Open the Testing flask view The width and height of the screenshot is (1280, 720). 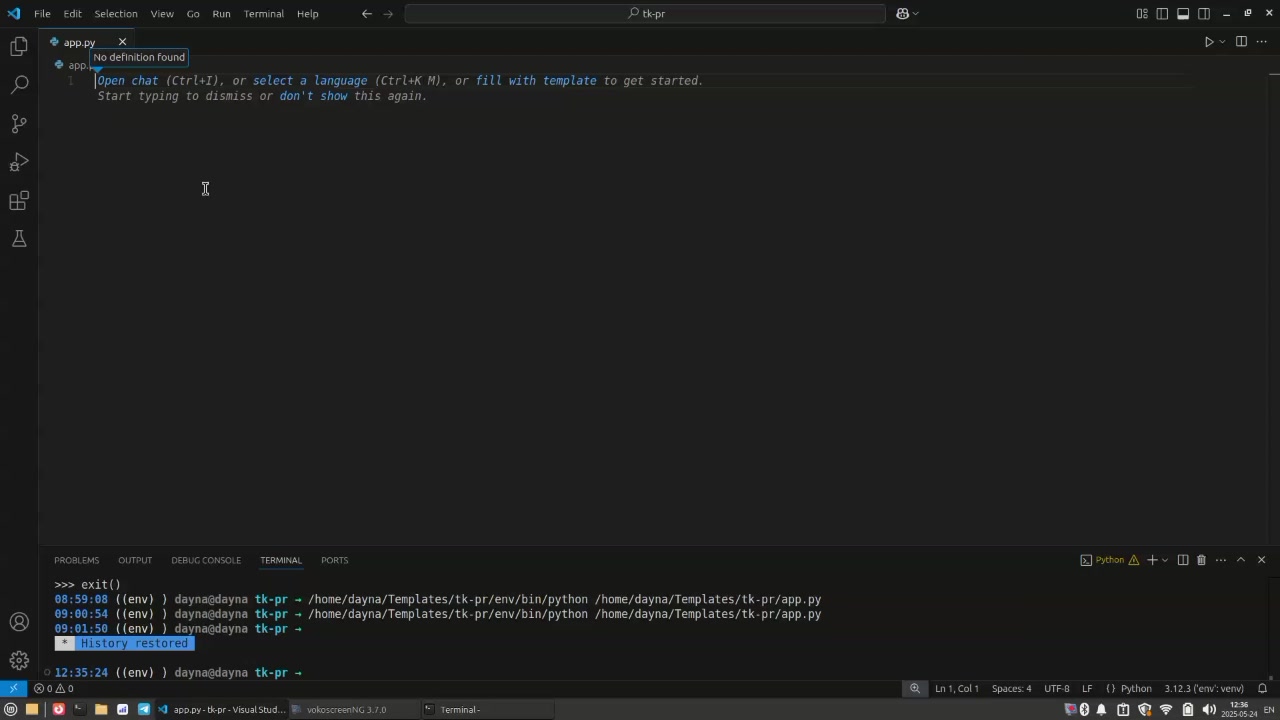(19, 239)
